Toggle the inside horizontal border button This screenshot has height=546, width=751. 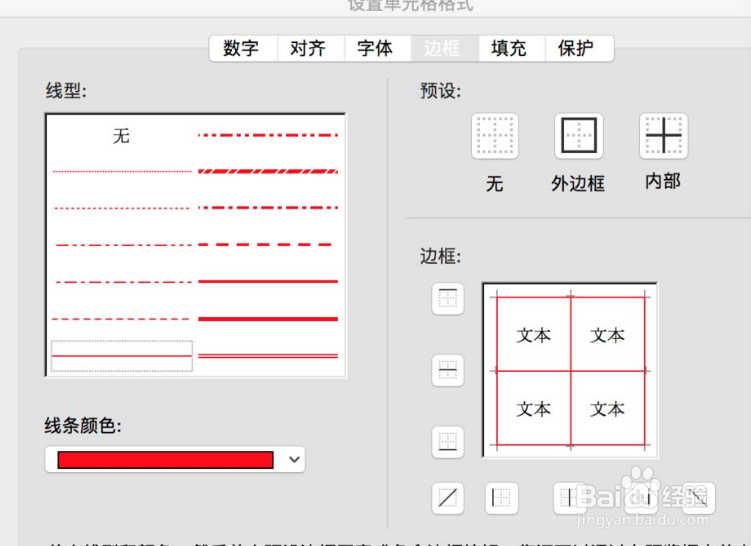pyautogui.click(x=448, y=370)
